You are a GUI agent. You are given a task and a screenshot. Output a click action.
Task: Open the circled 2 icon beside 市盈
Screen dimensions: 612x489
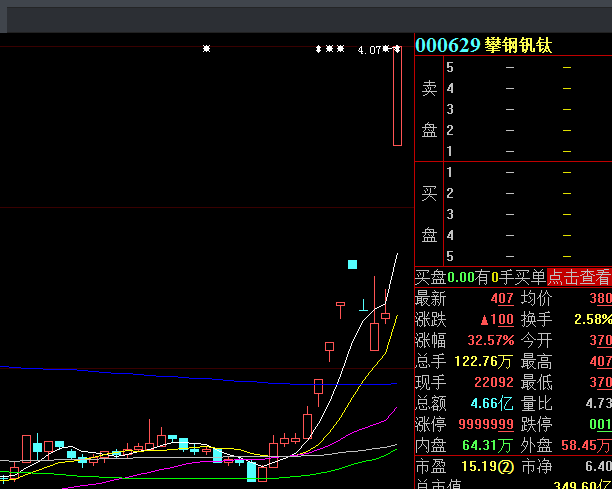click(506, 466)
